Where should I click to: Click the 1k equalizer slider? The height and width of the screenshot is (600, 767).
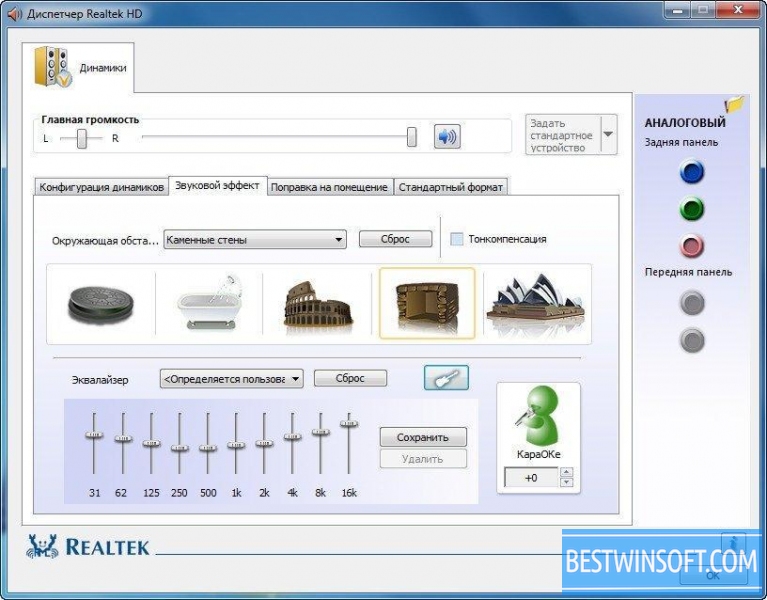236,445
